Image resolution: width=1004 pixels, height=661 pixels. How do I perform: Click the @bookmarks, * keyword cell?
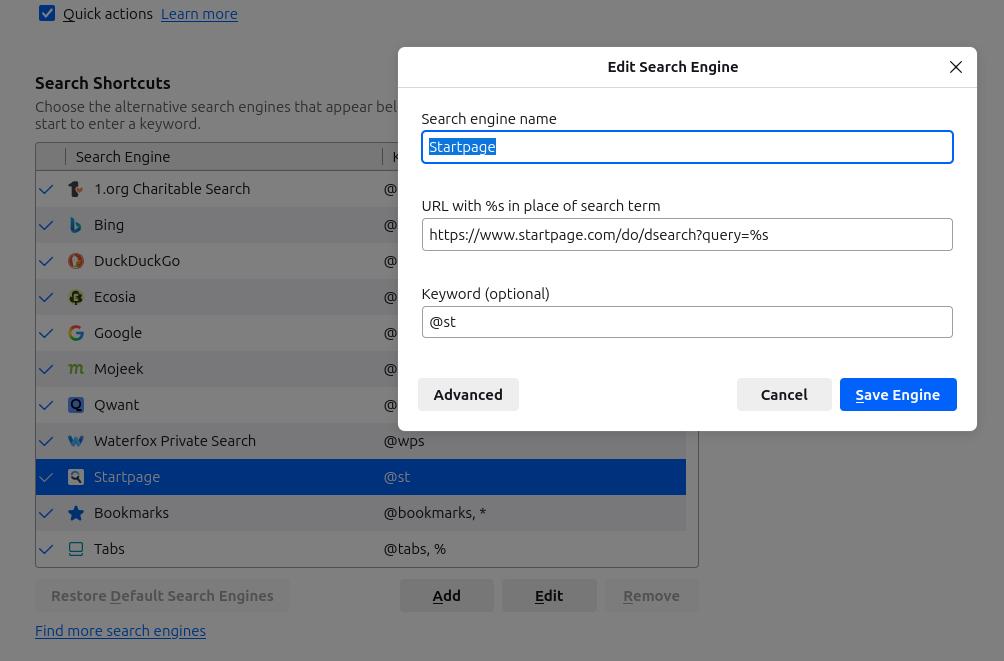435,513
